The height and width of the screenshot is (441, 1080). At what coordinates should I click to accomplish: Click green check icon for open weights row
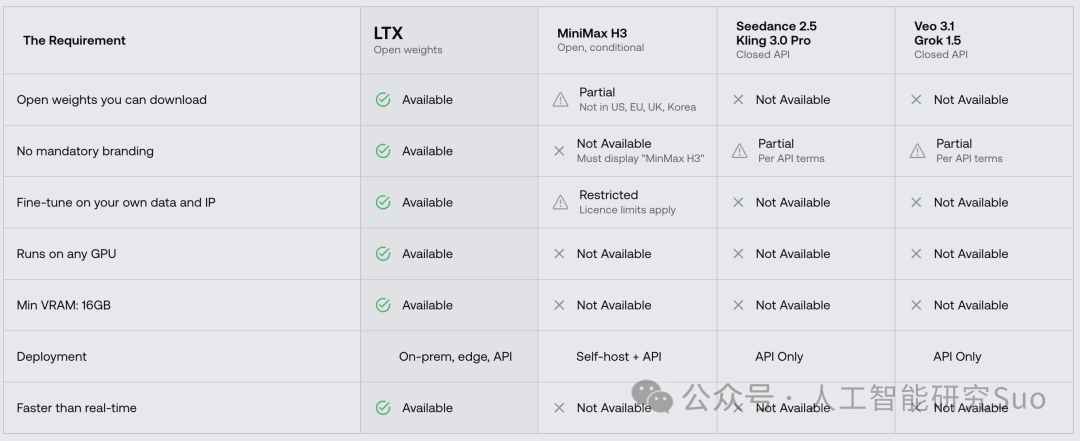point(383,100)
